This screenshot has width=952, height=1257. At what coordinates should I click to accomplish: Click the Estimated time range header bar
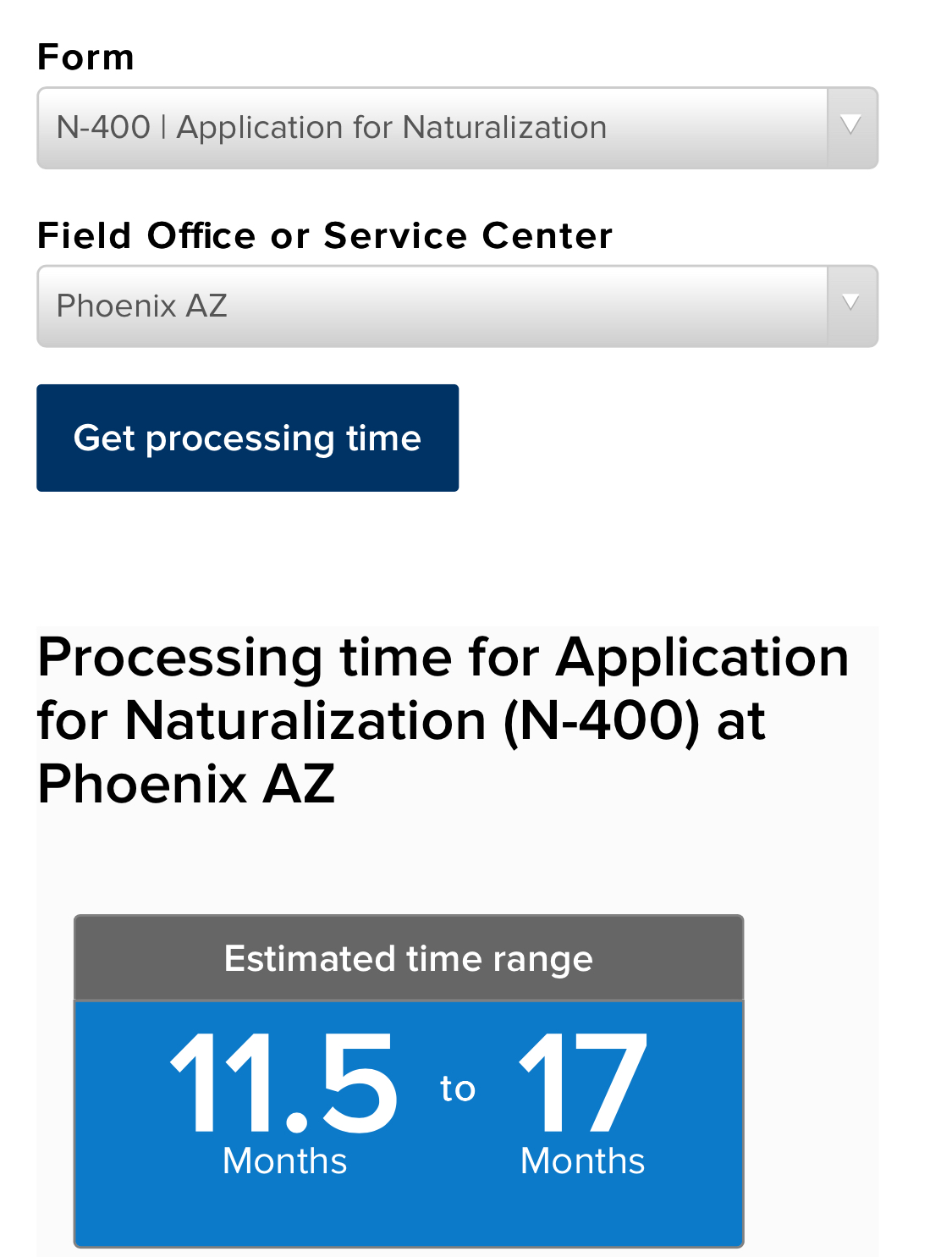409,958
